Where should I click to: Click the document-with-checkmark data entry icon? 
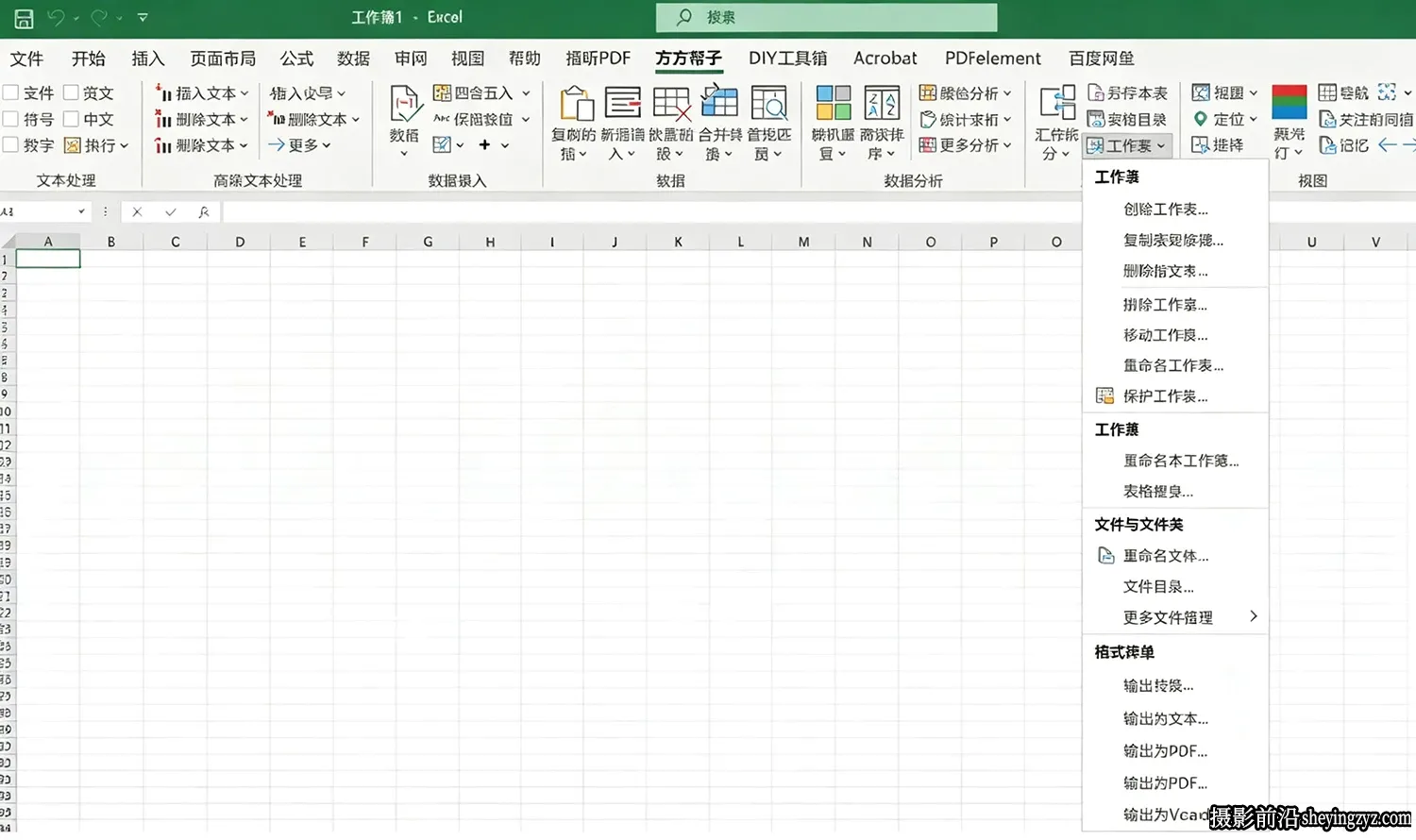point(405,104)
